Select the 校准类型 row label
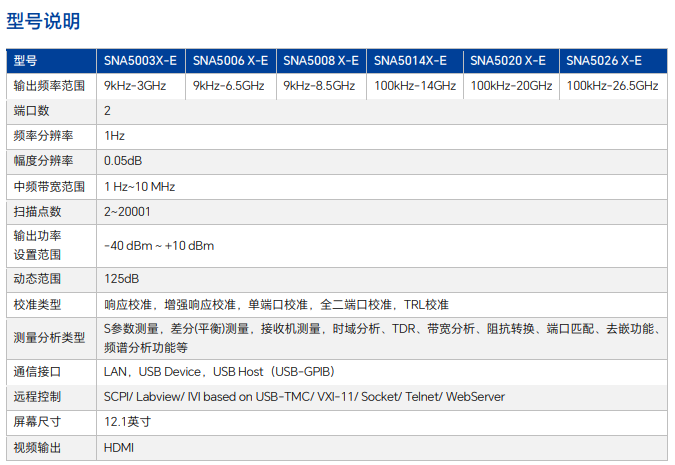Viewport: 675px width, 465px height. point(37,304)
